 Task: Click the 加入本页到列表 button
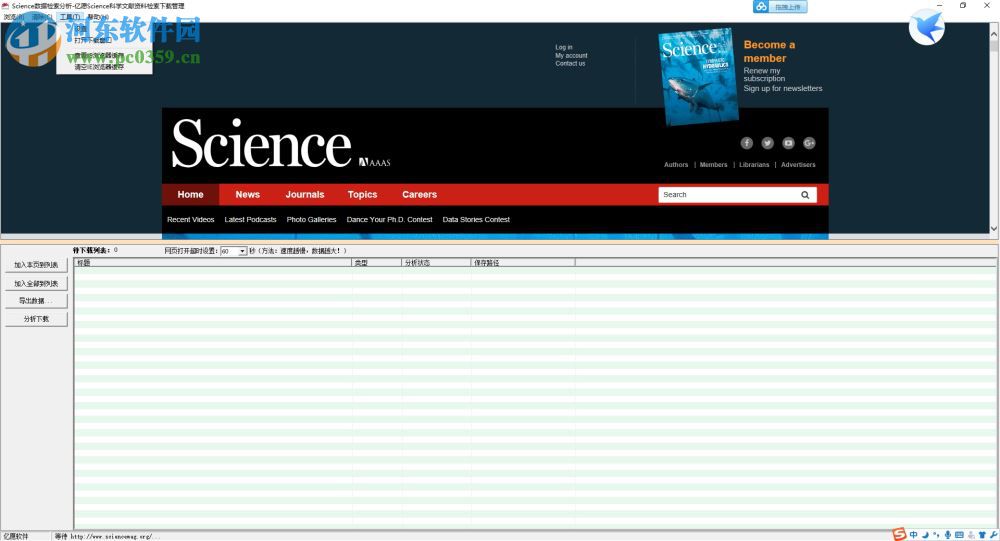point(36,265)
